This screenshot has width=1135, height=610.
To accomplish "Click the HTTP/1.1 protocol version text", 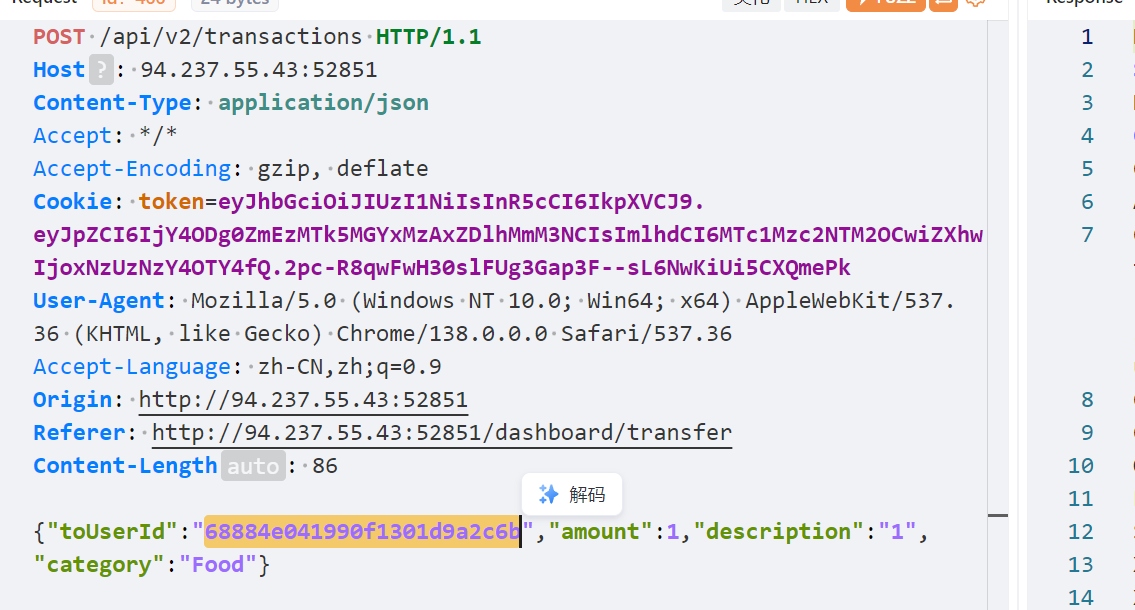I will point(428,37).
